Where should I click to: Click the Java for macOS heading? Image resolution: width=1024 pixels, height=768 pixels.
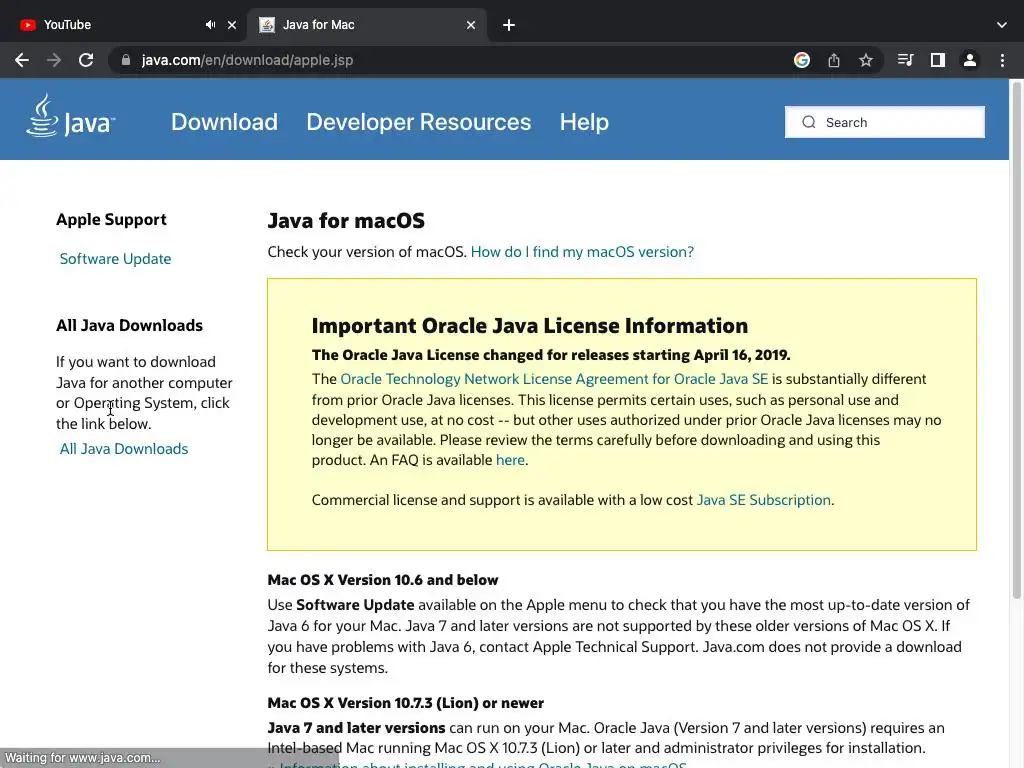click(x=346, y=221)
